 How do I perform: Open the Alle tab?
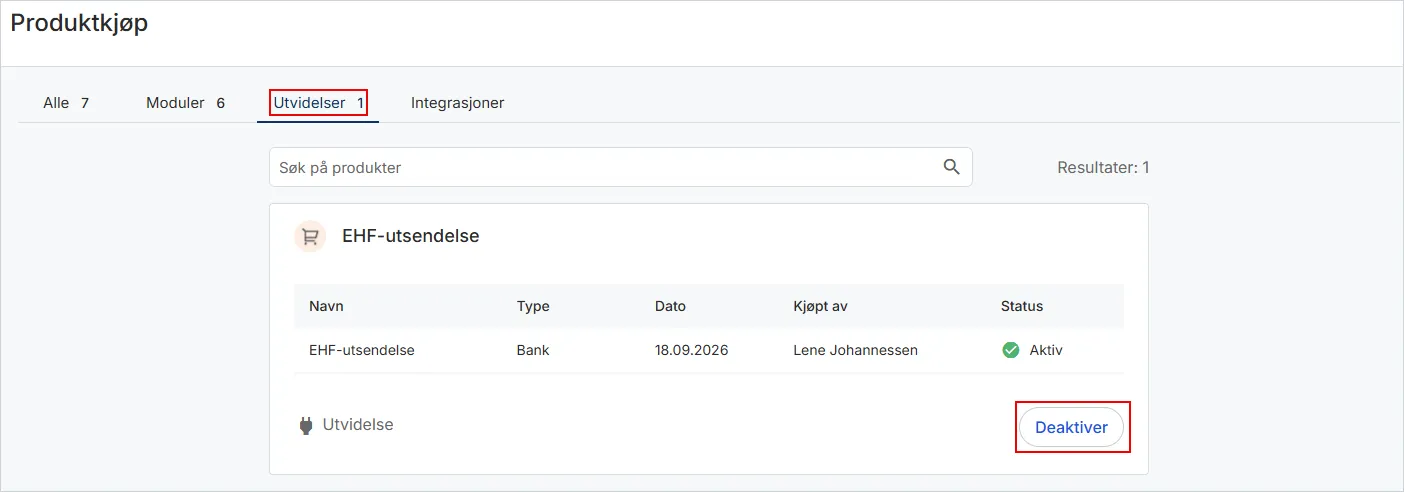66,103
